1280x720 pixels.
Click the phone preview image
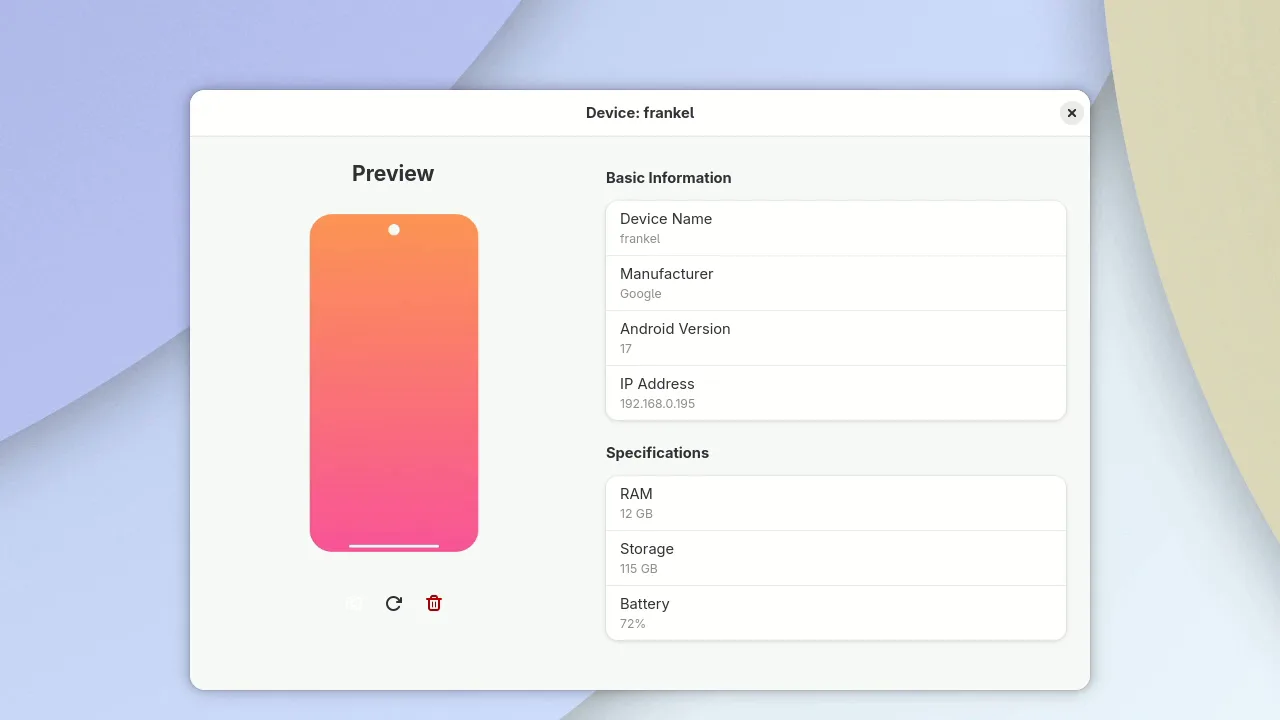(x=394, y=383)
